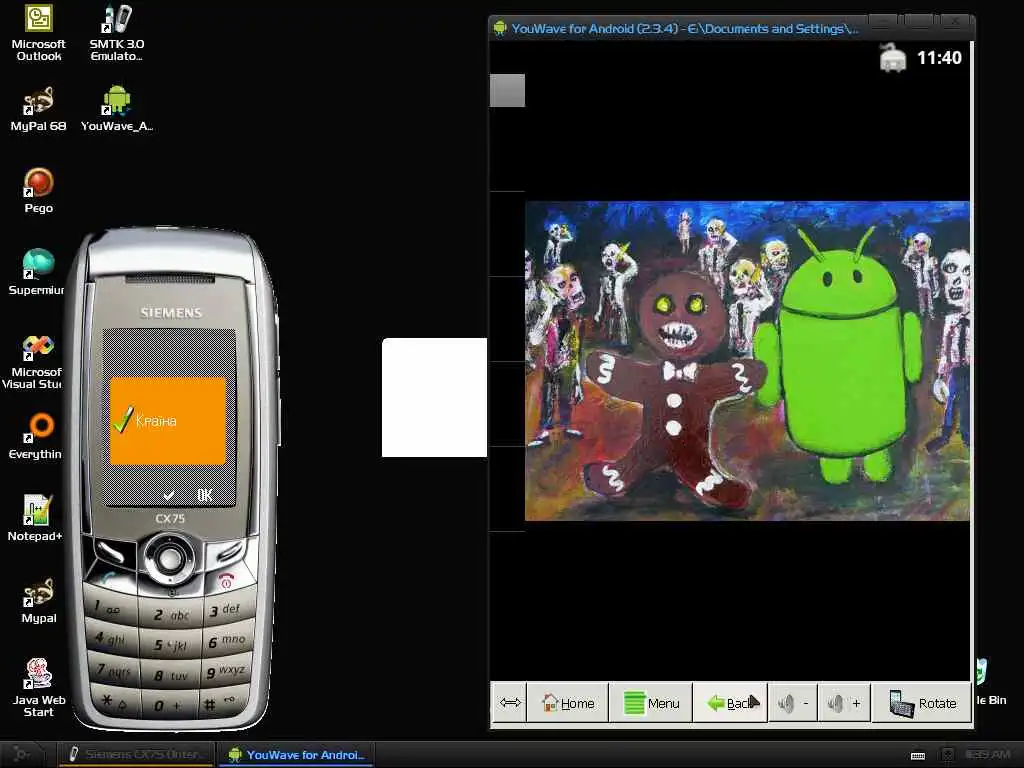Click the YouWave window title bar Android icon
Image resolution: width=1024 pixels, height=768 pixels.
[500, 28]
